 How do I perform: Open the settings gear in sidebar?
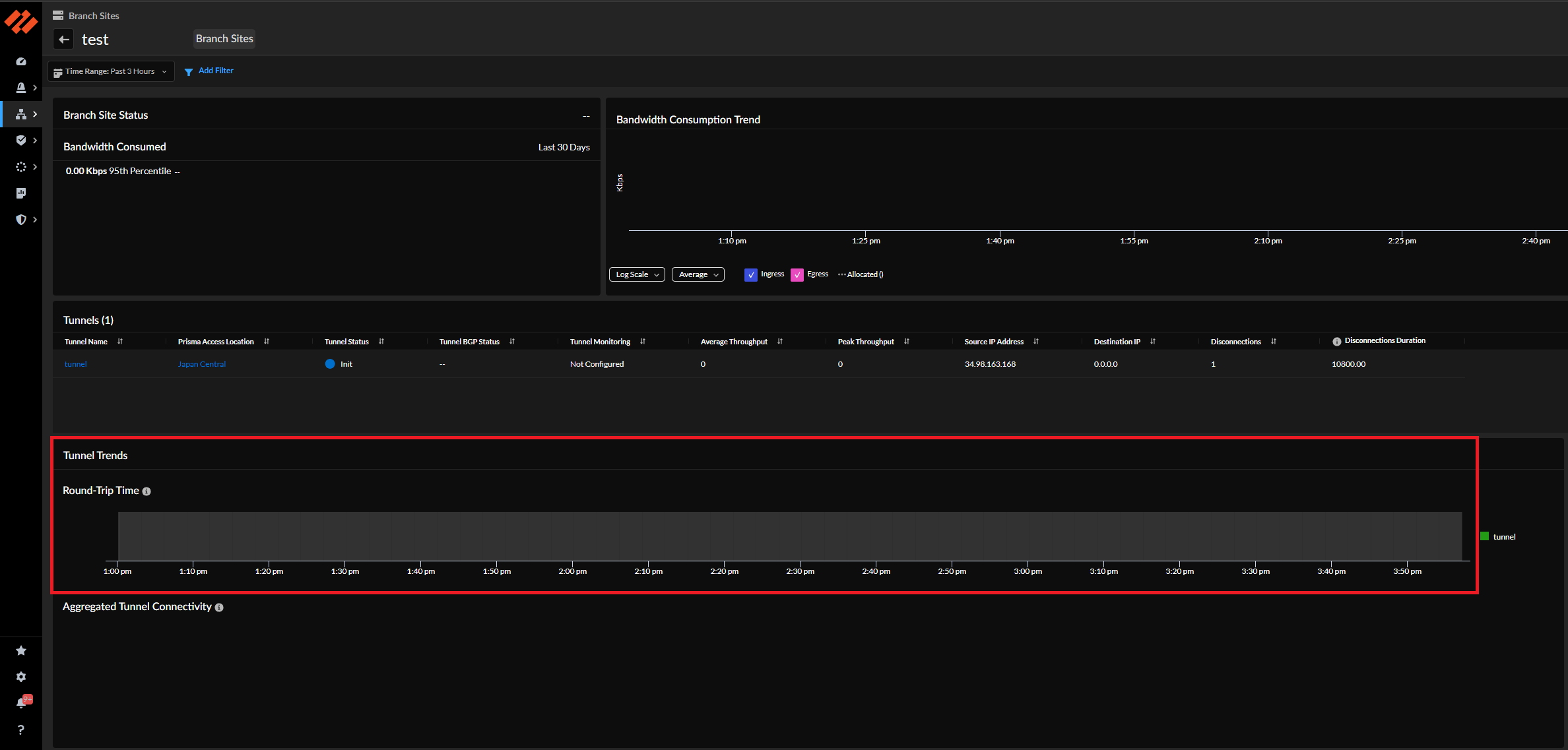click(x=21, y=677)
